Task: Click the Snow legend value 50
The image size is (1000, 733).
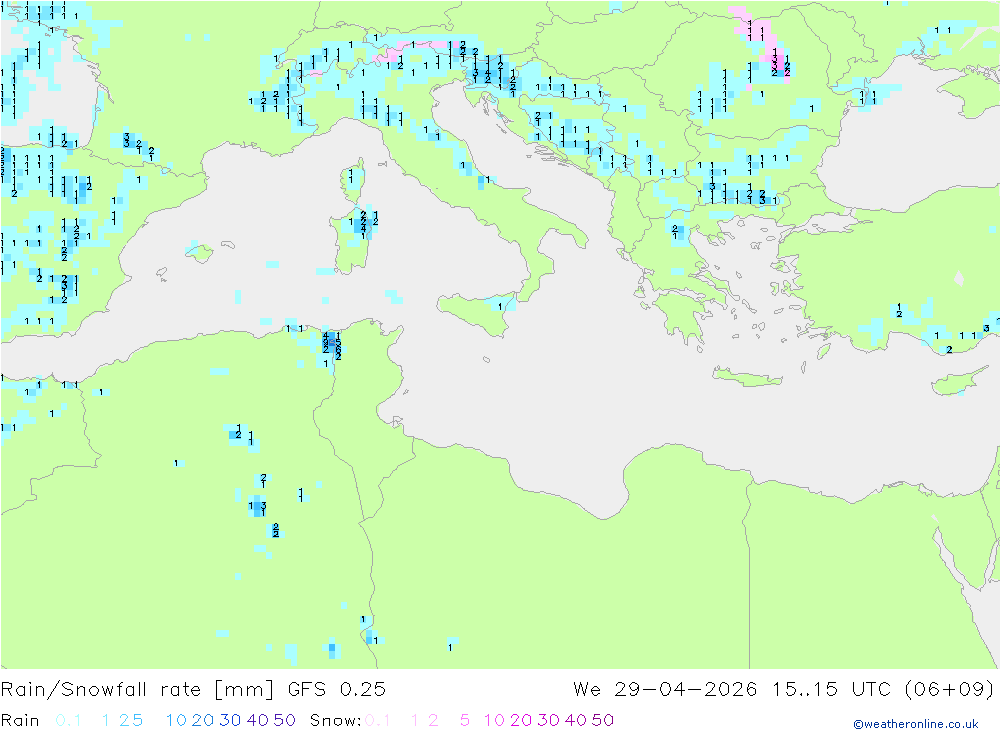Action: click(x=603, y=720)
